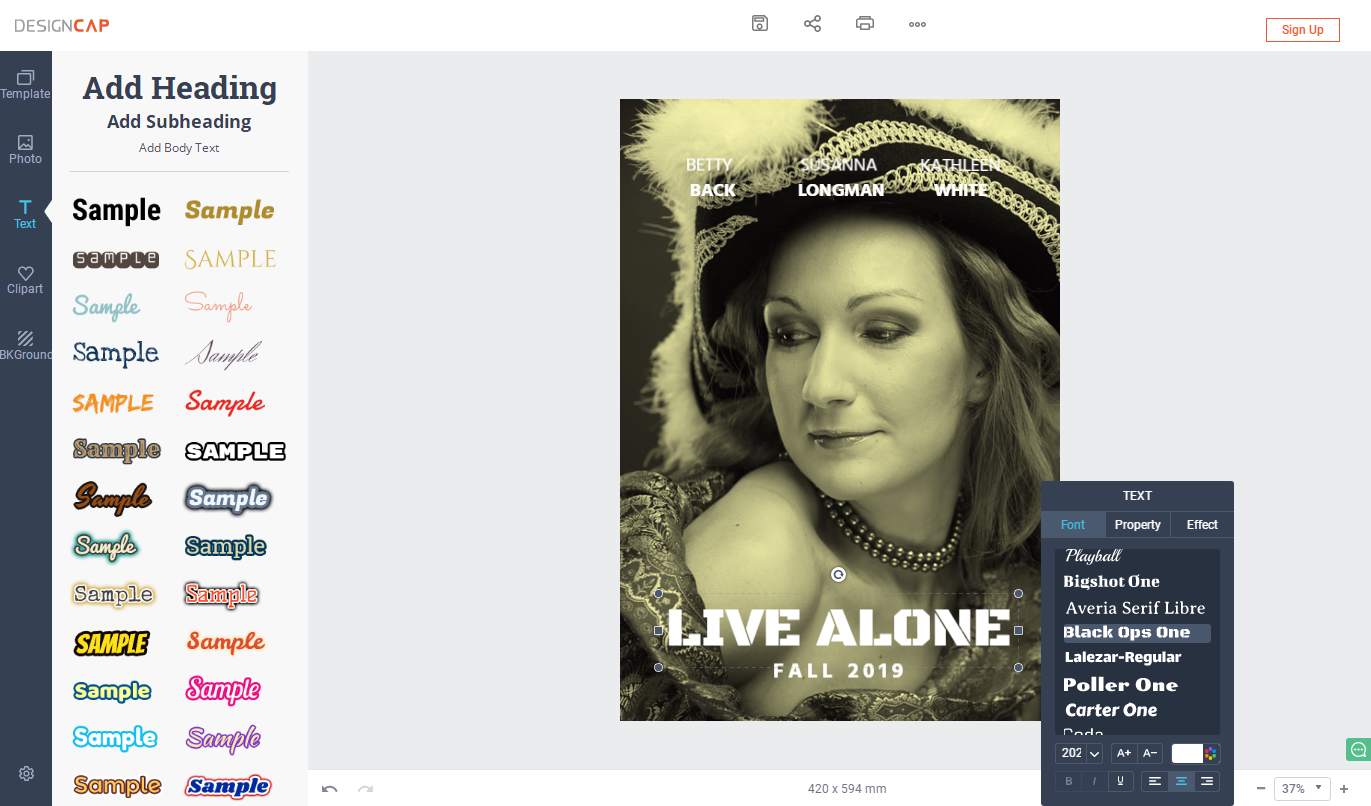1371x806 pixels.
Task: Open the Template panel from sidebar
Action: coord(26,84)
